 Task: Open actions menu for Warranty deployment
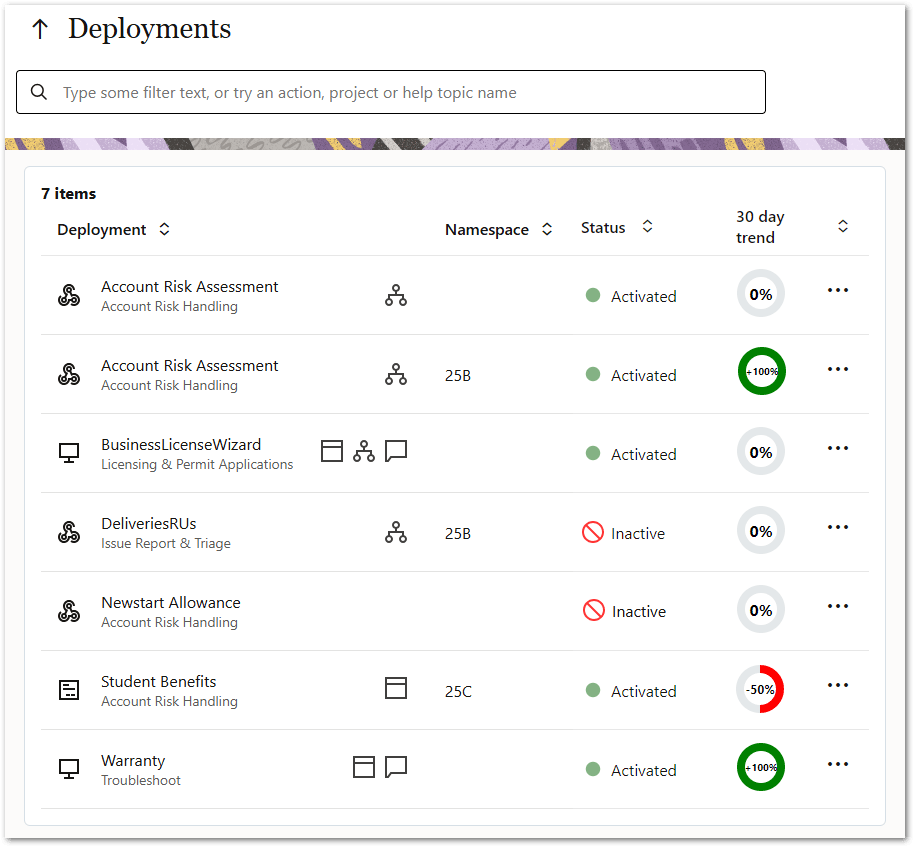pos(837,763)
